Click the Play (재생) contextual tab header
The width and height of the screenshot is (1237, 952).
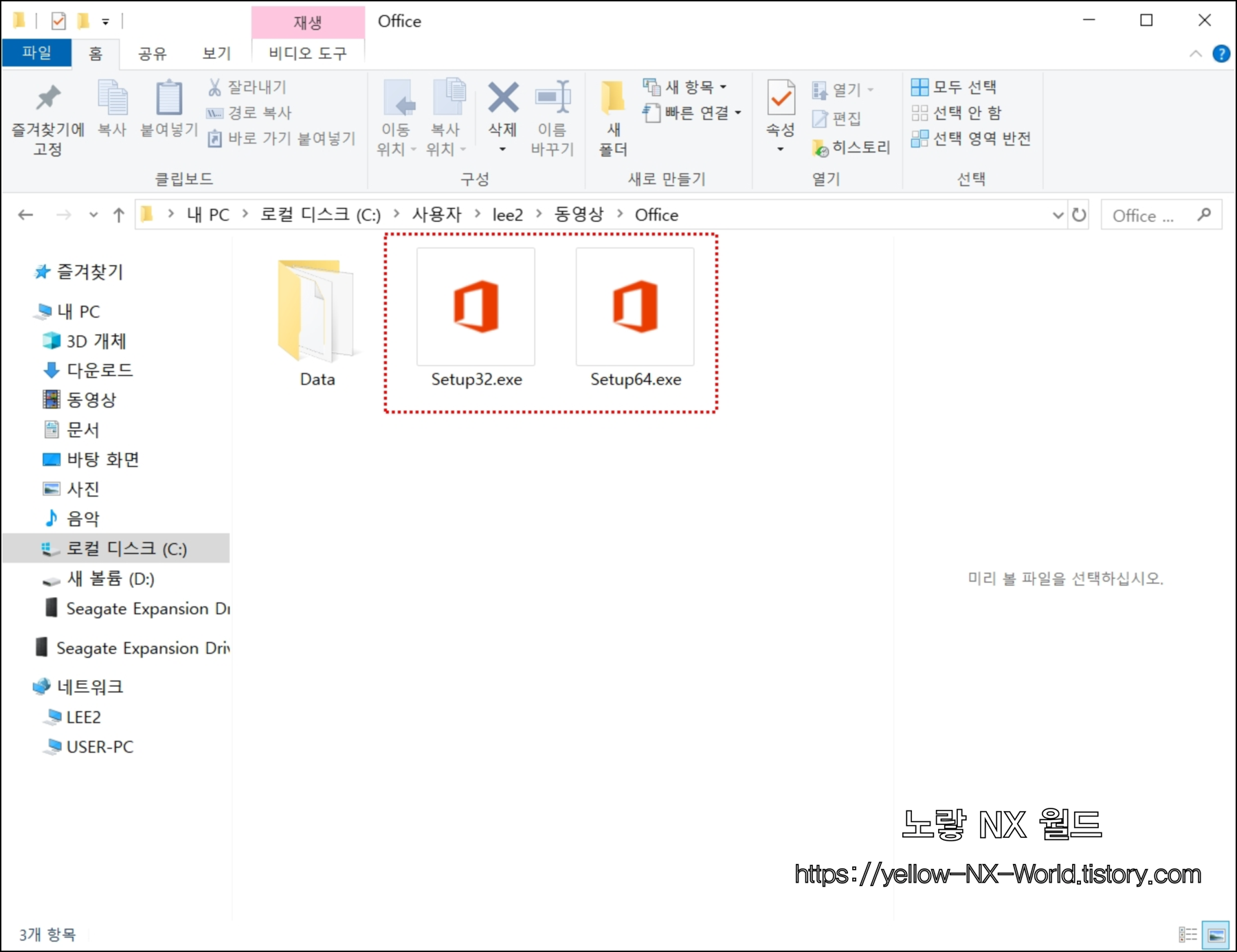coord(308,22)
